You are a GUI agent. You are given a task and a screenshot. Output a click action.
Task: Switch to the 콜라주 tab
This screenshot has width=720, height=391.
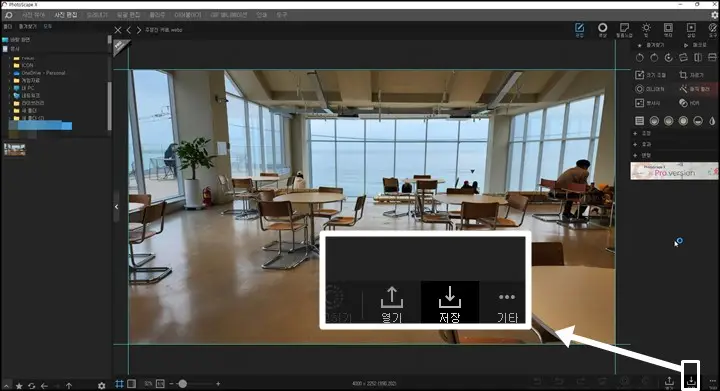click(157, 15)
